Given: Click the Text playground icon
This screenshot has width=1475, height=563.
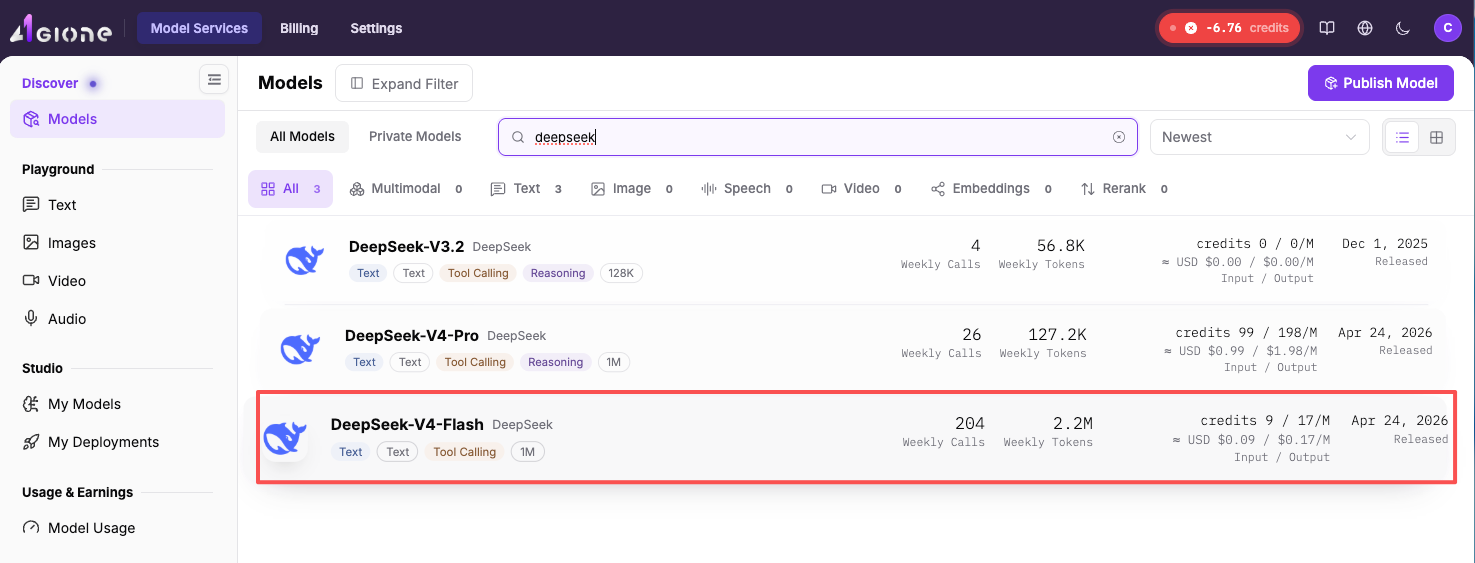Looking at the screenshot, I should point(31,205).
